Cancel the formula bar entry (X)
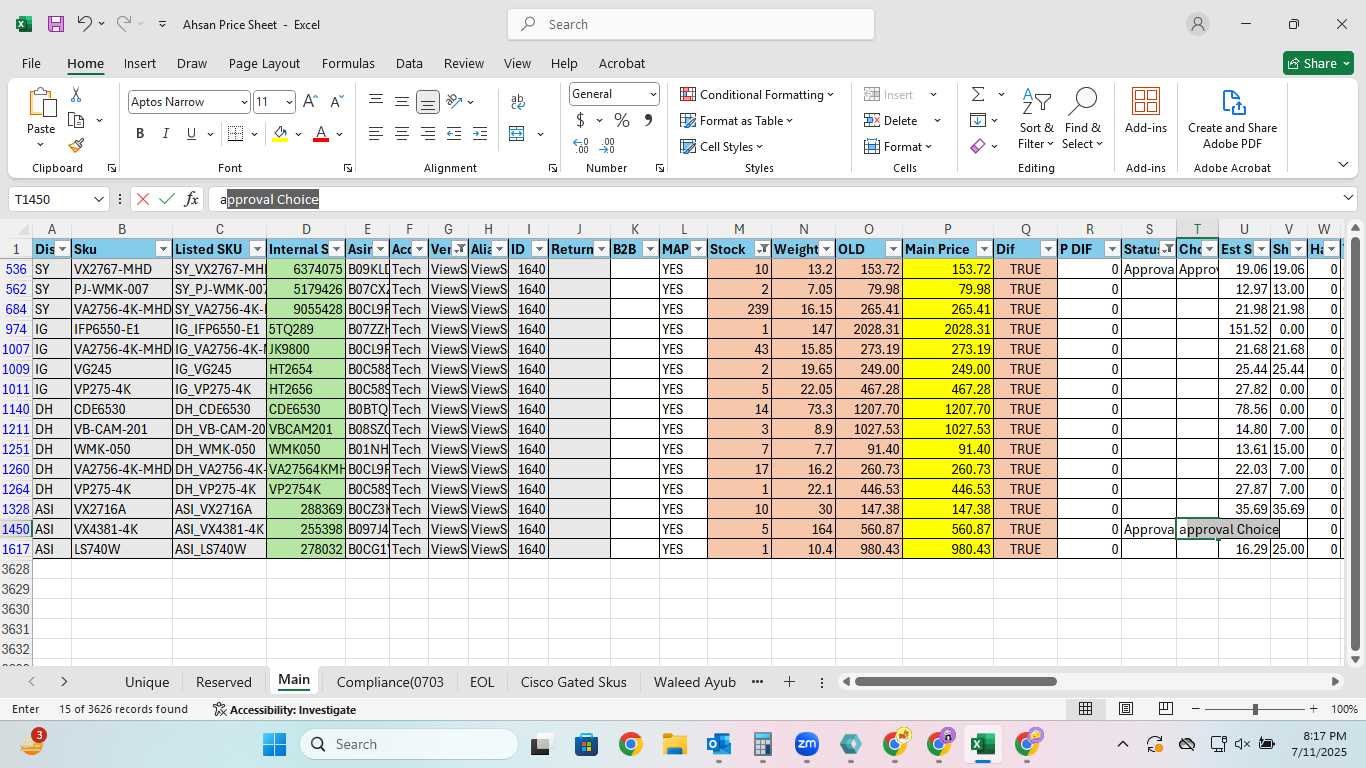The image size is (1366, 768). (x=143, y=199)
